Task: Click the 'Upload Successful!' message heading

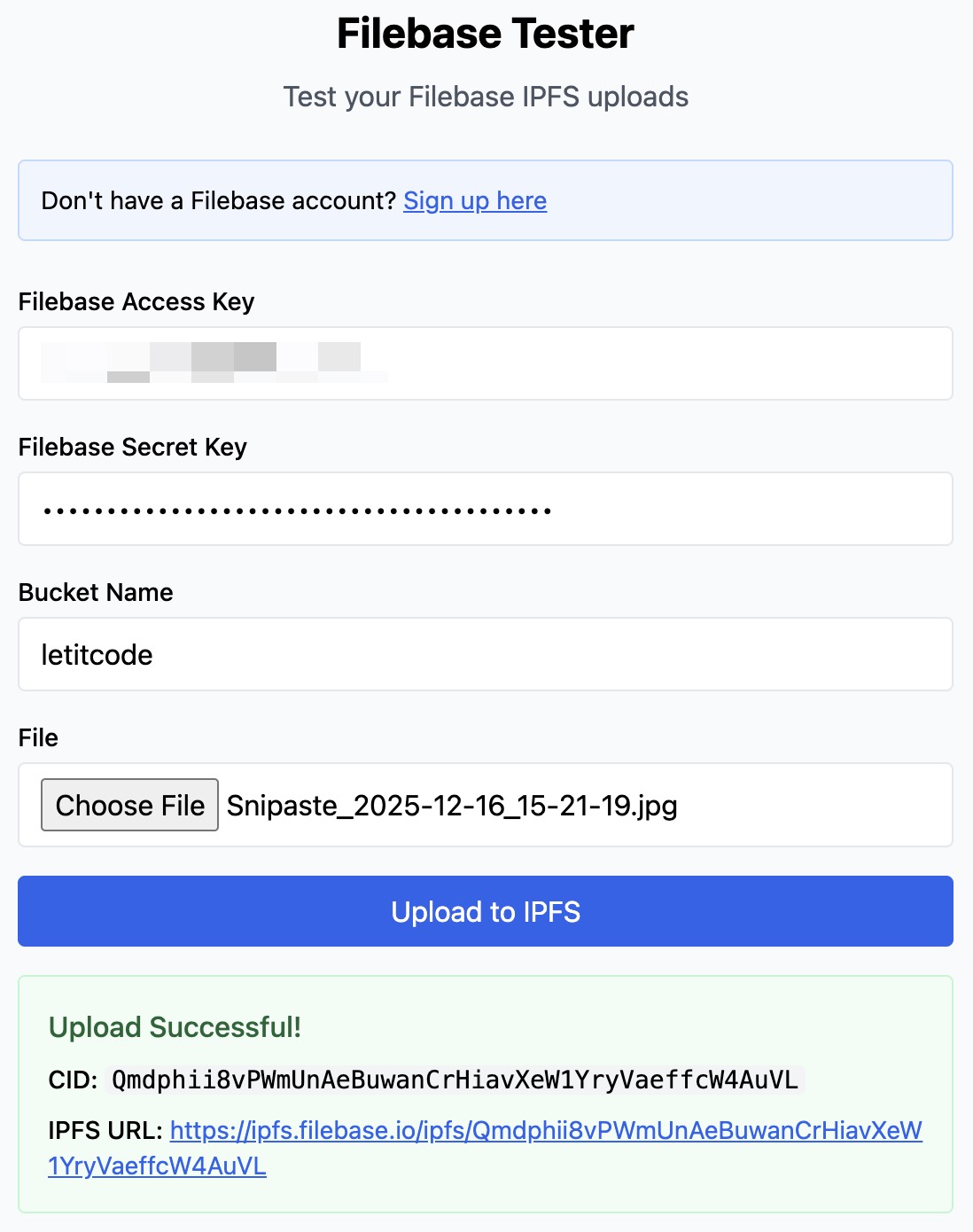Action: coord(175,1027)
